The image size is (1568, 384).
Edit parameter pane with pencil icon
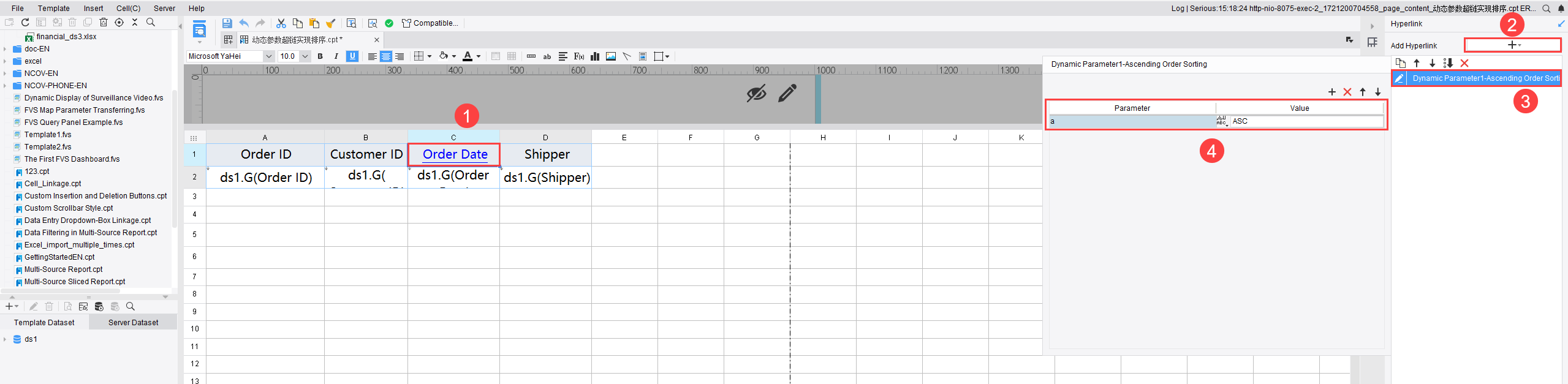pos(787,93)
